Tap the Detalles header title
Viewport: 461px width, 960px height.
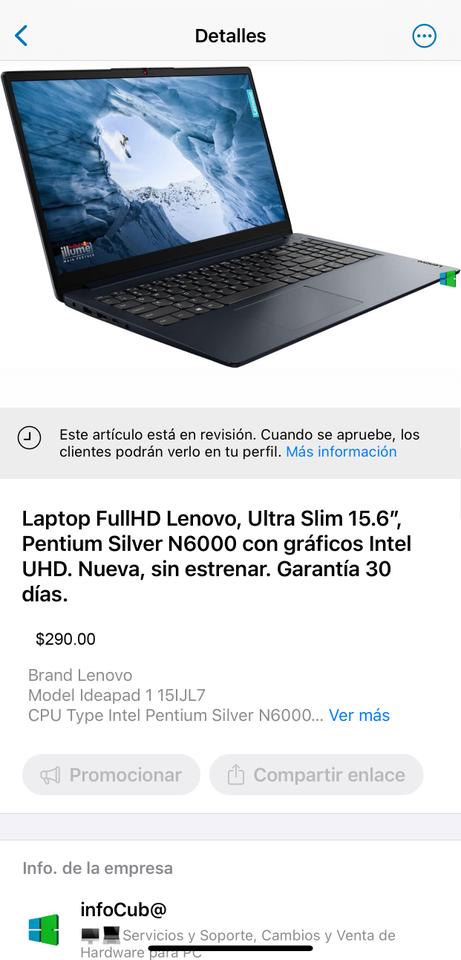230,36
